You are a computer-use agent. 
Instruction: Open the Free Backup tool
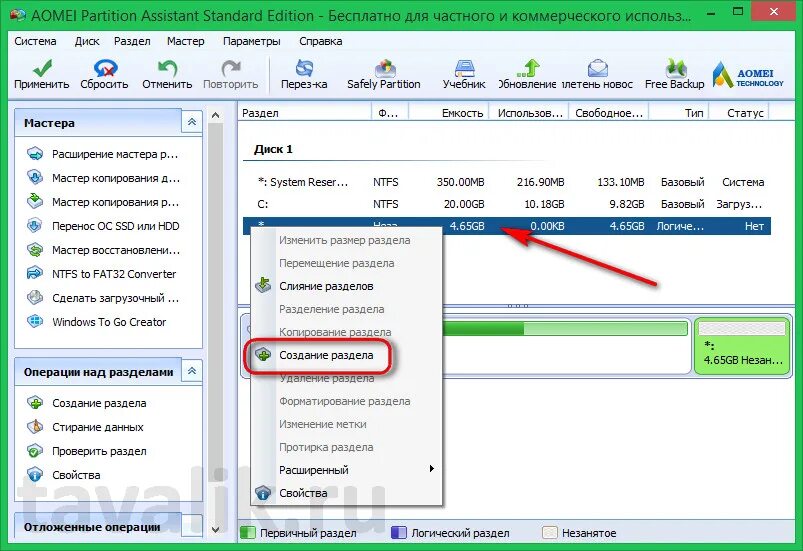coord(674,75)
